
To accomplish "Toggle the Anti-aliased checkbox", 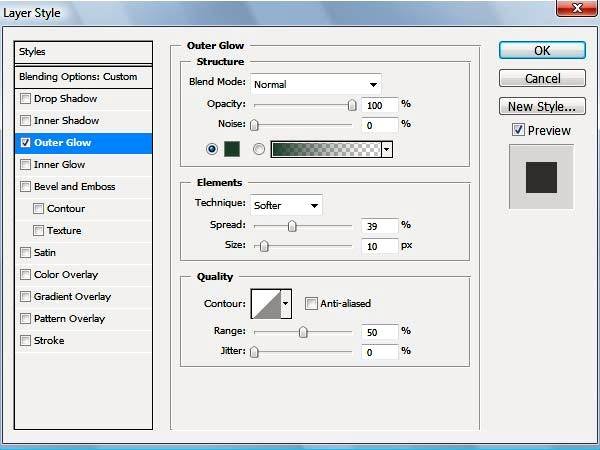I will [311, 304].
